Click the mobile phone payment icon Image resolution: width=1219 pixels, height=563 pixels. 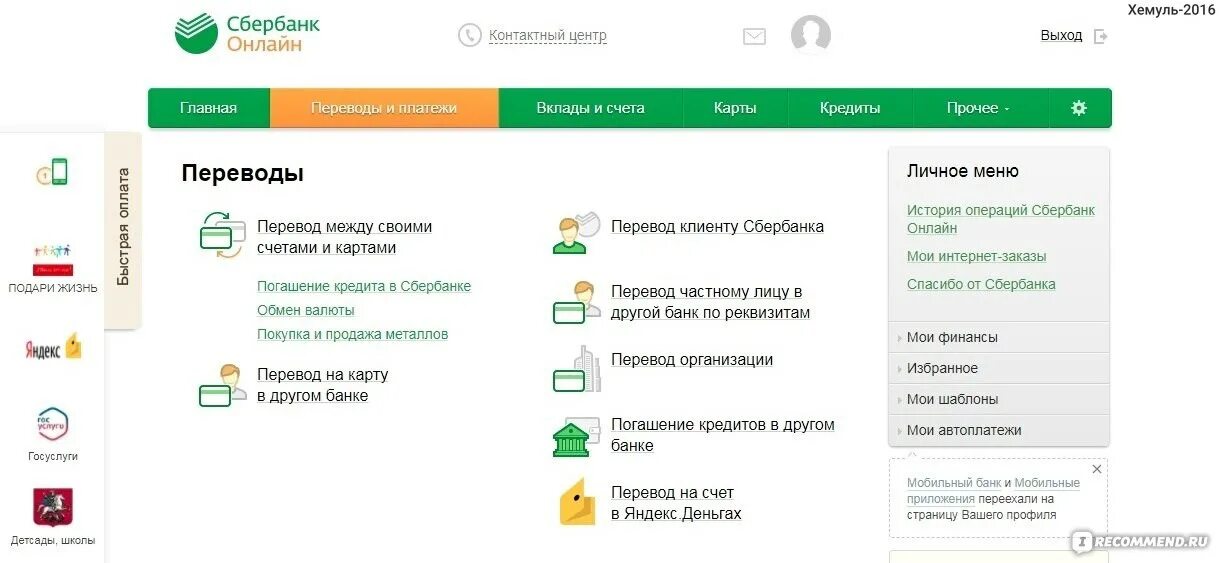52,172
